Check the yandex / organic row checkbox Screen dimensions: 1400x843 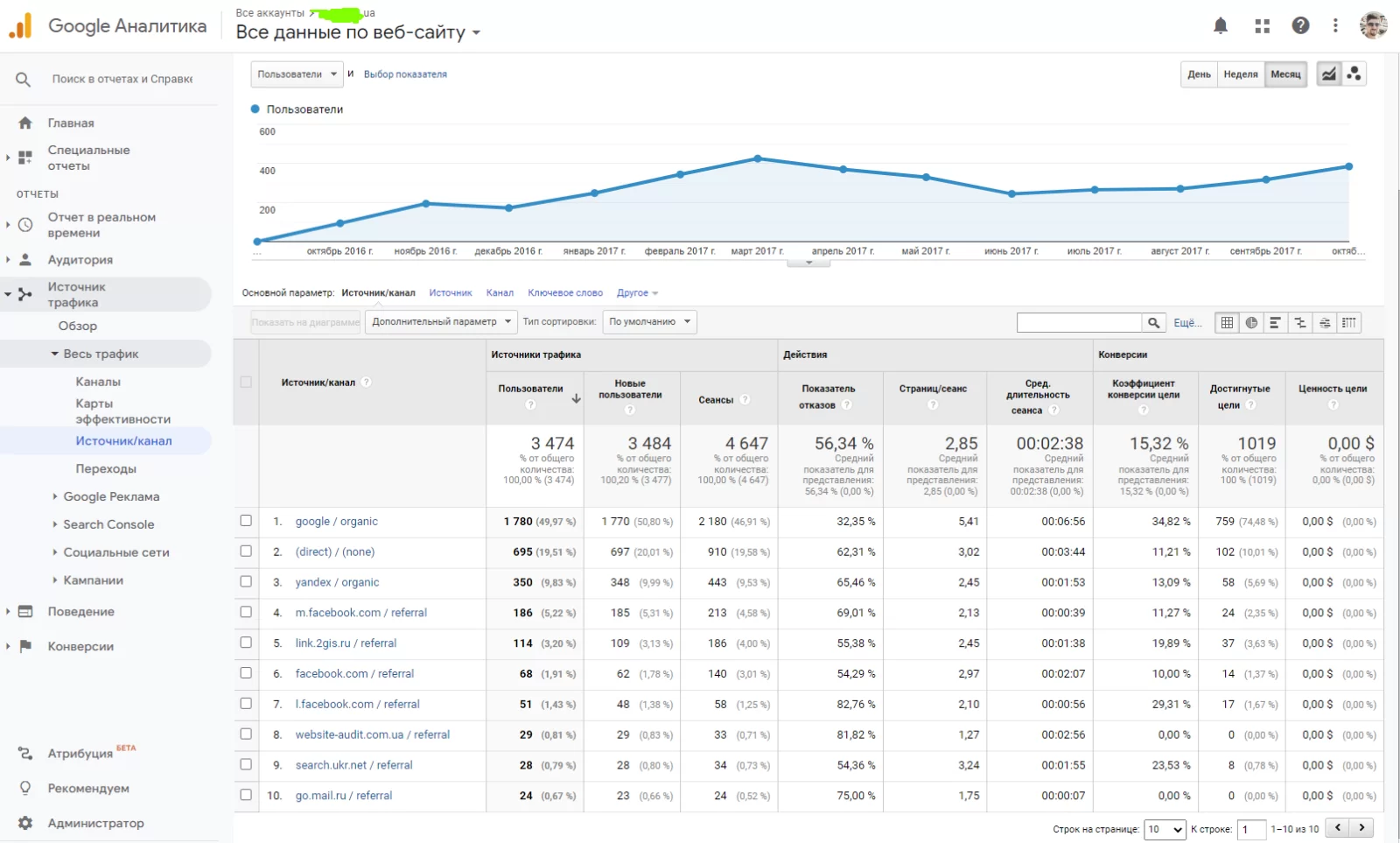click(246, 581)
